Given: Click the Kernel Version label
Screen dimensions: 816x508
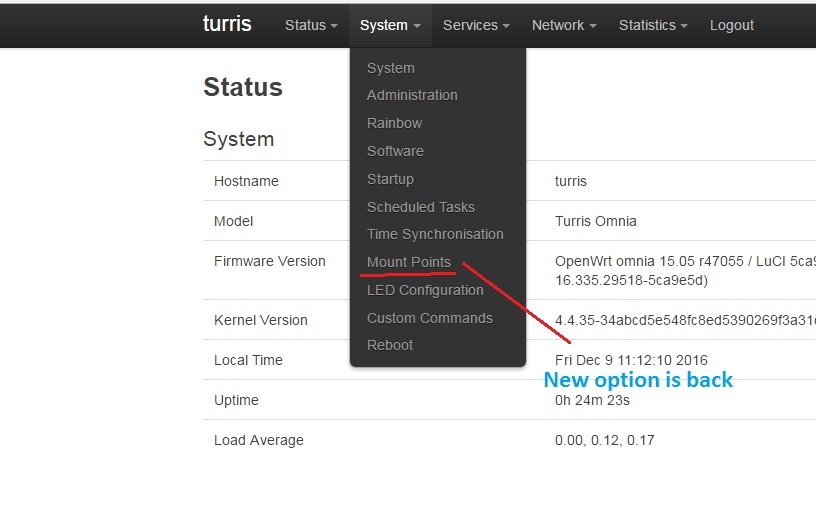Looking at the screenshot, I should 261,320.
